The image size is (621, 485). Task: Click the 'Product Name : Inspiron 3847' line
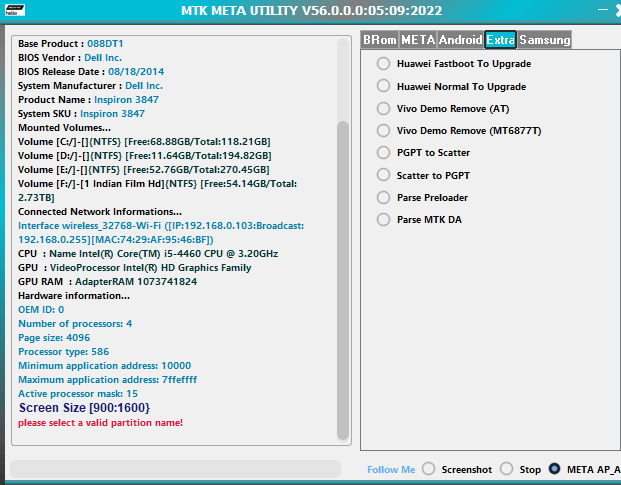pyautogui.click(x=88, y=100)
